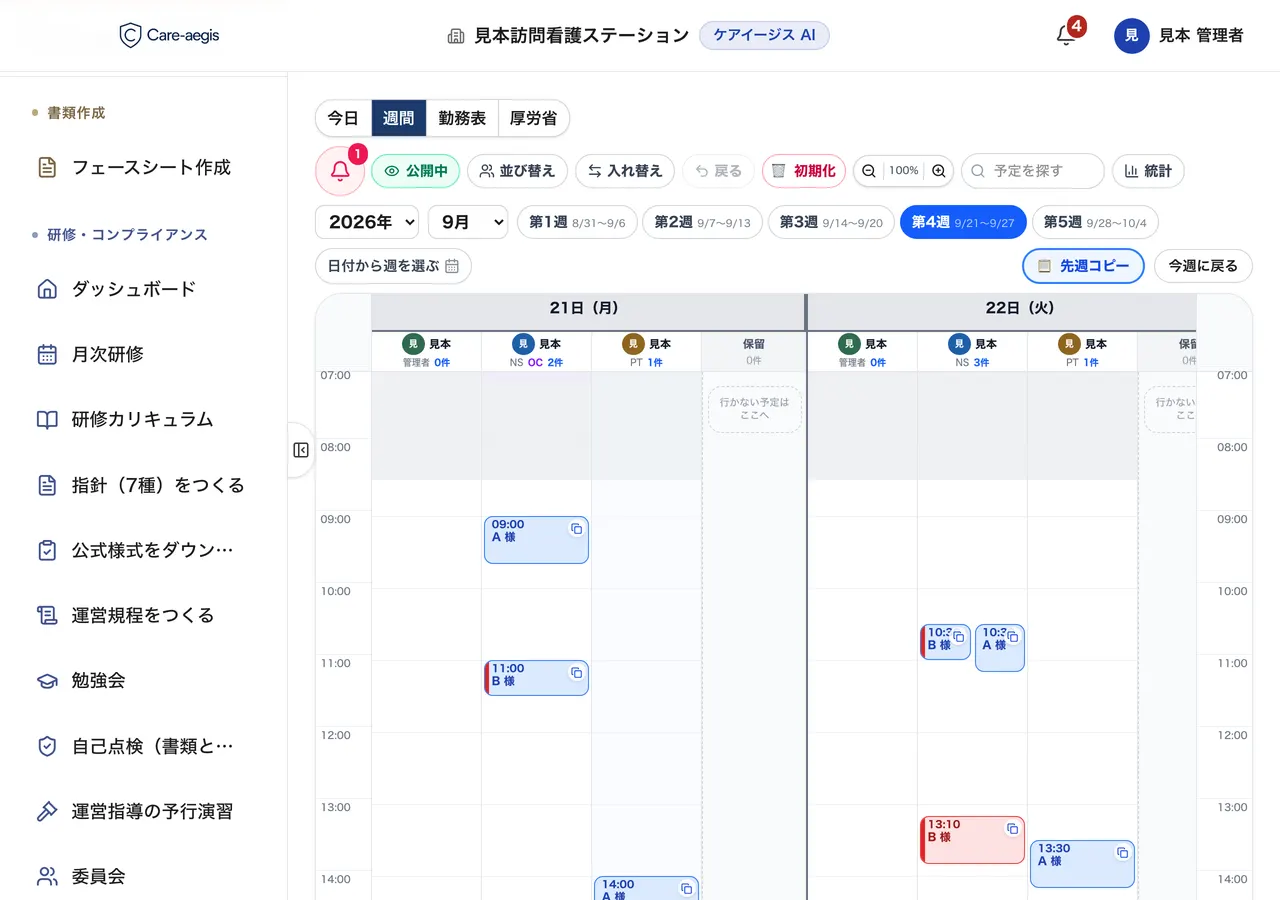Screen dimensions: 1280x900
Task: Open the 統計 statistics button
Action: 1148,171
